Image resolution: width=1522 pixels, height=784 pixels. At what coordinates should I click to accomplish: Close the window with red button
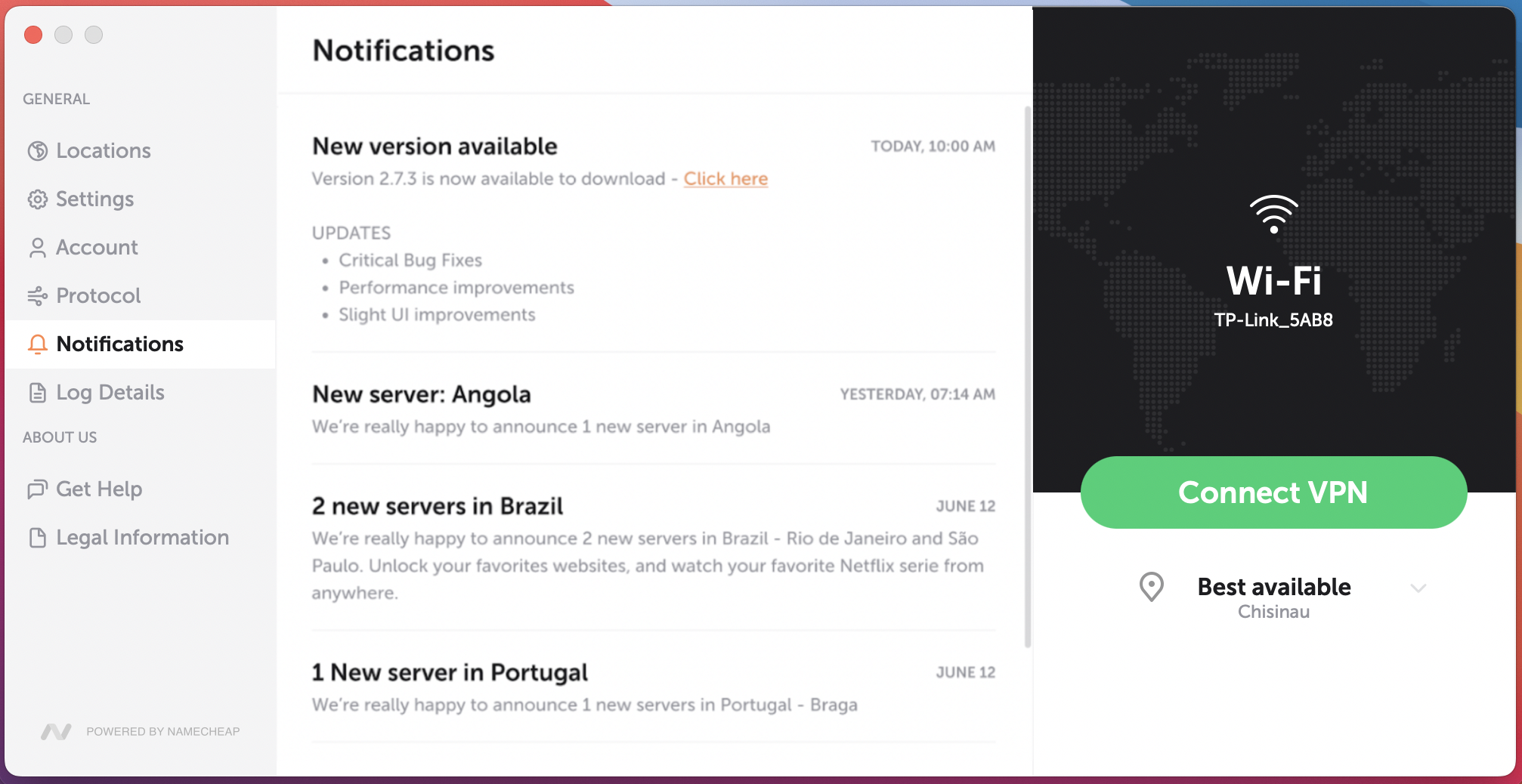coord(33,35)
